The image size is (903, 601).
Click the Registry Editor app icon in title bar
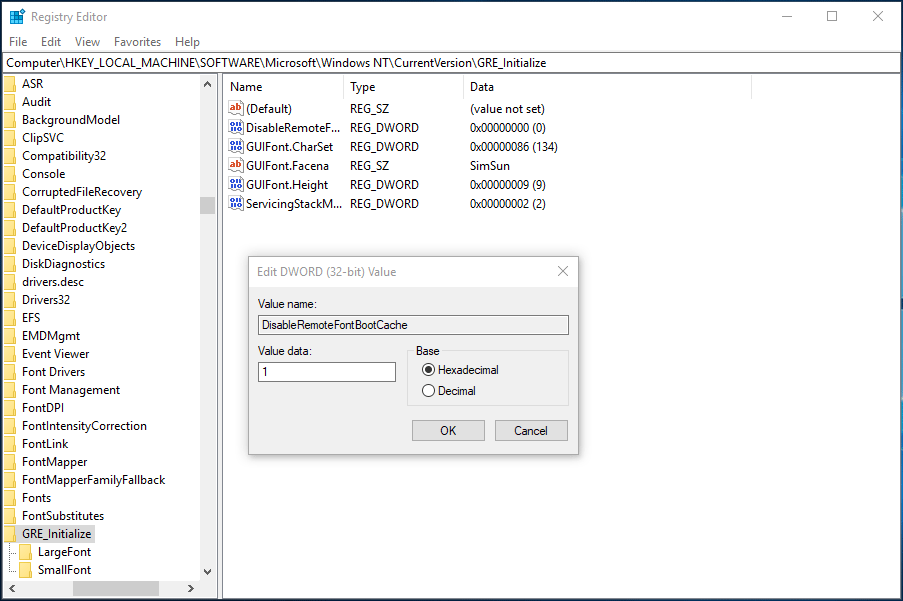[17, 17]
